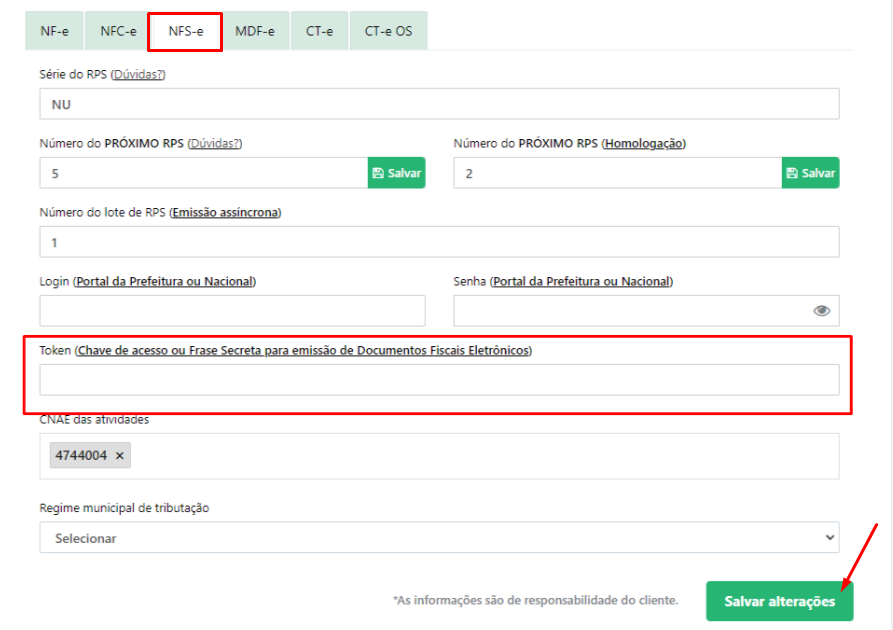Click the PRÓXIMO RPS field containing 5
This screenshot has width=893, height=630.
(x=203, y=173)
